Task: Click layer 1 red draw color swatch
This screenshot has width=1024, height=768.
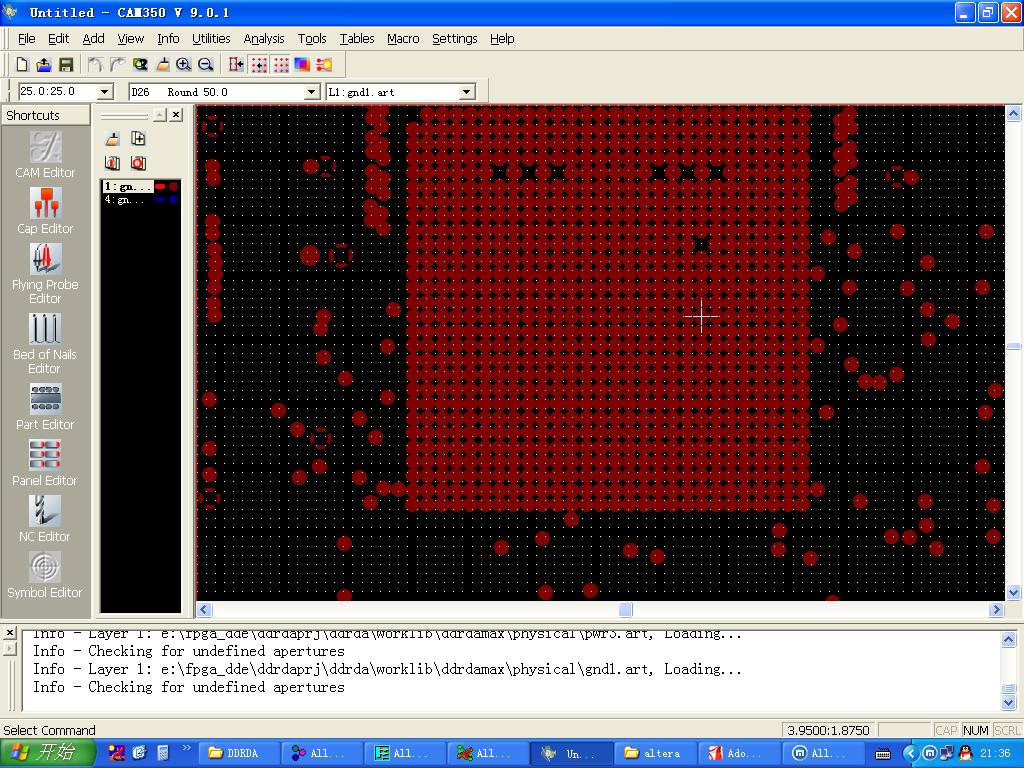Action: (161, 187)
